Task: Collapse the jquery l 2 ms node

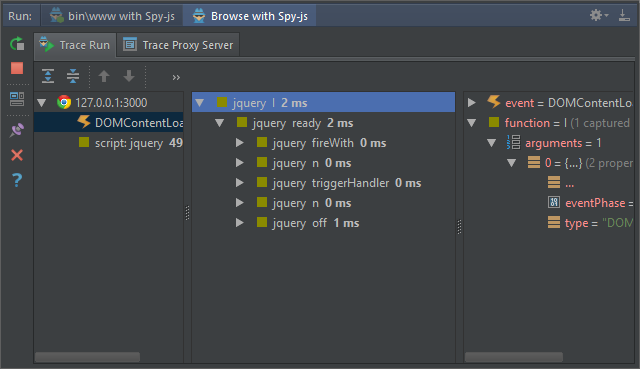Action: click(200, 102)
